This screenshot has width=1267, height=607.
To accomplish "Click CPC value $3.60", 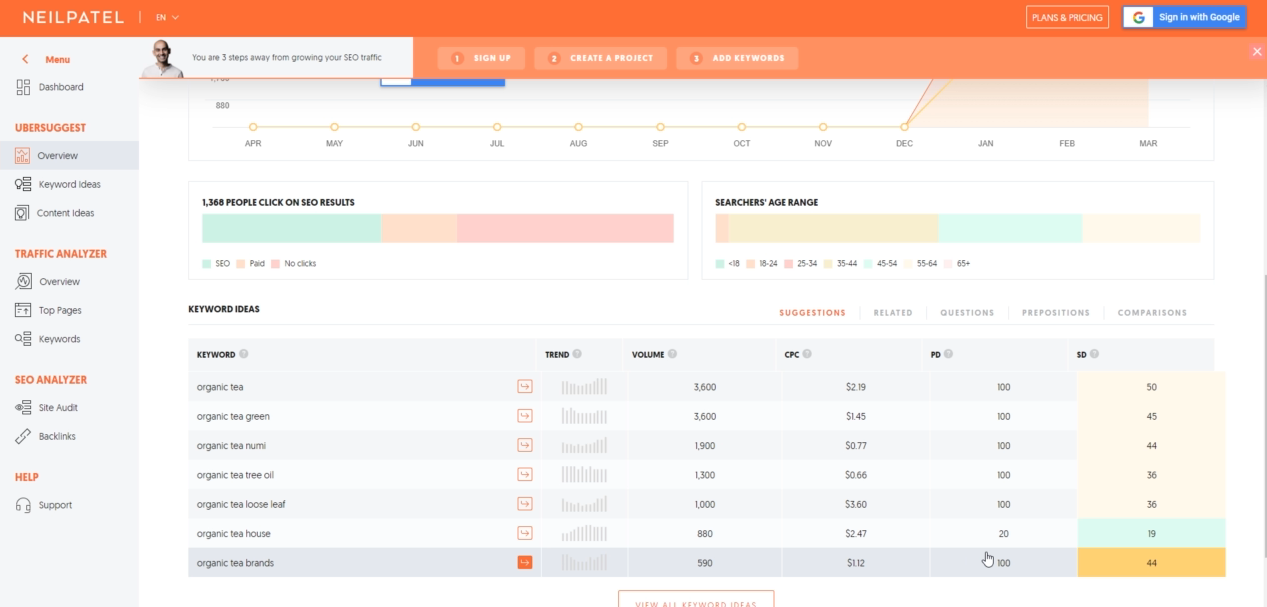I will tap(855, 504).
